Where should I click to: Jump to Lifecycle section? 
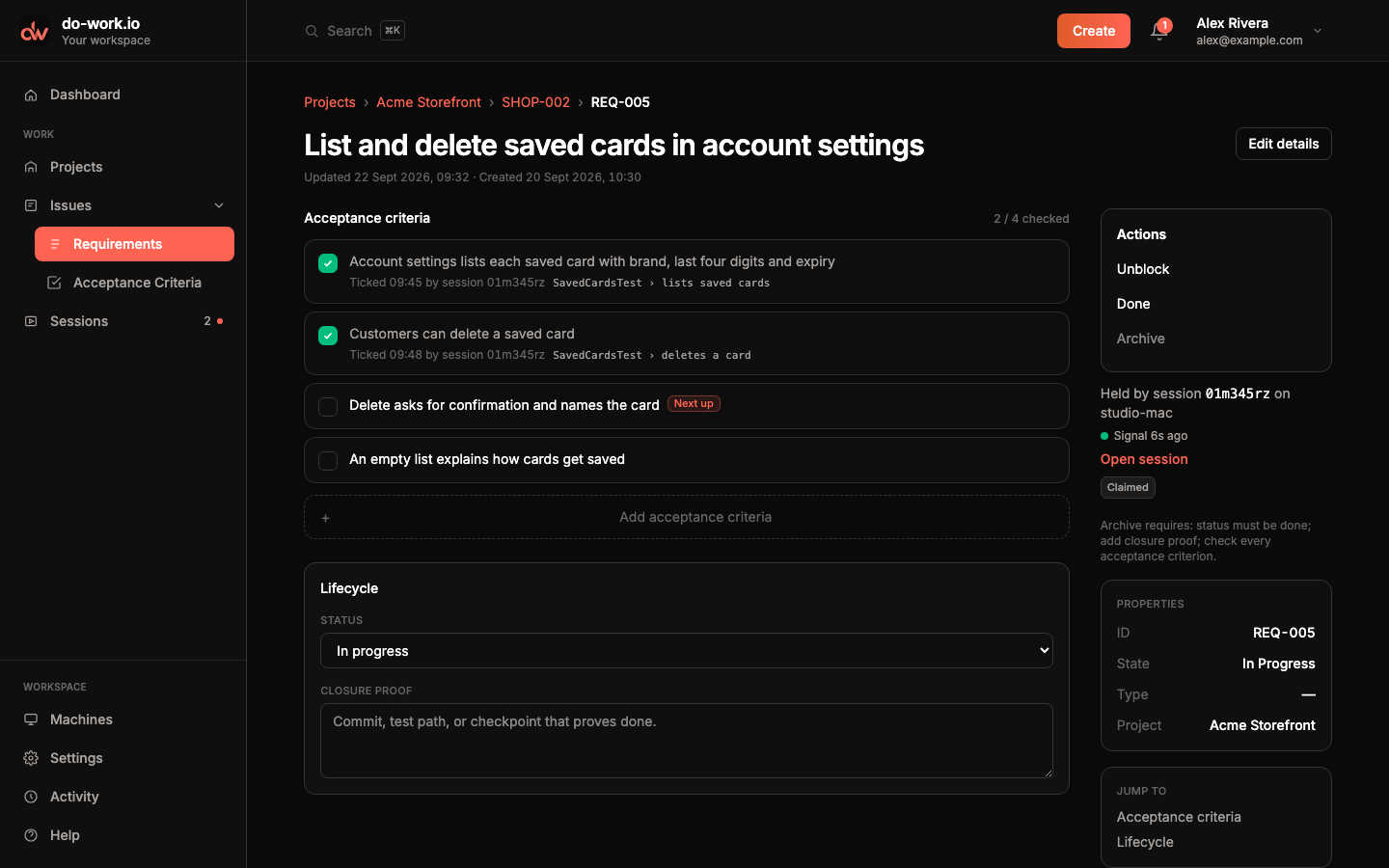tap(1145, 842)
